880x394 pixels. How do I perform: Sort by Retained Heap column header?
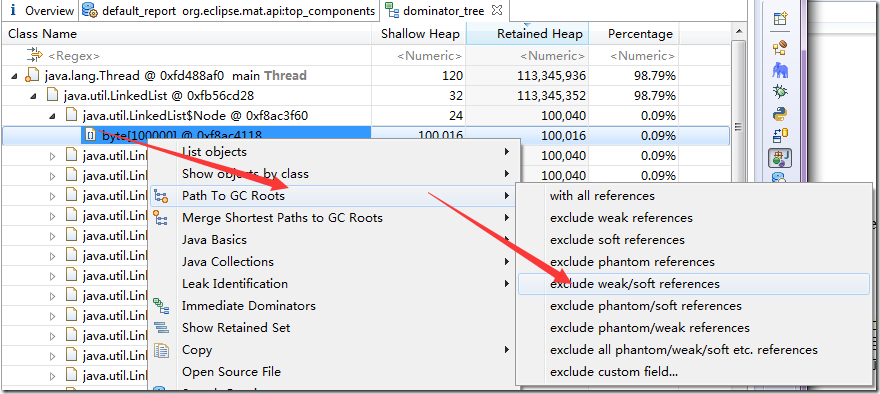527,34
